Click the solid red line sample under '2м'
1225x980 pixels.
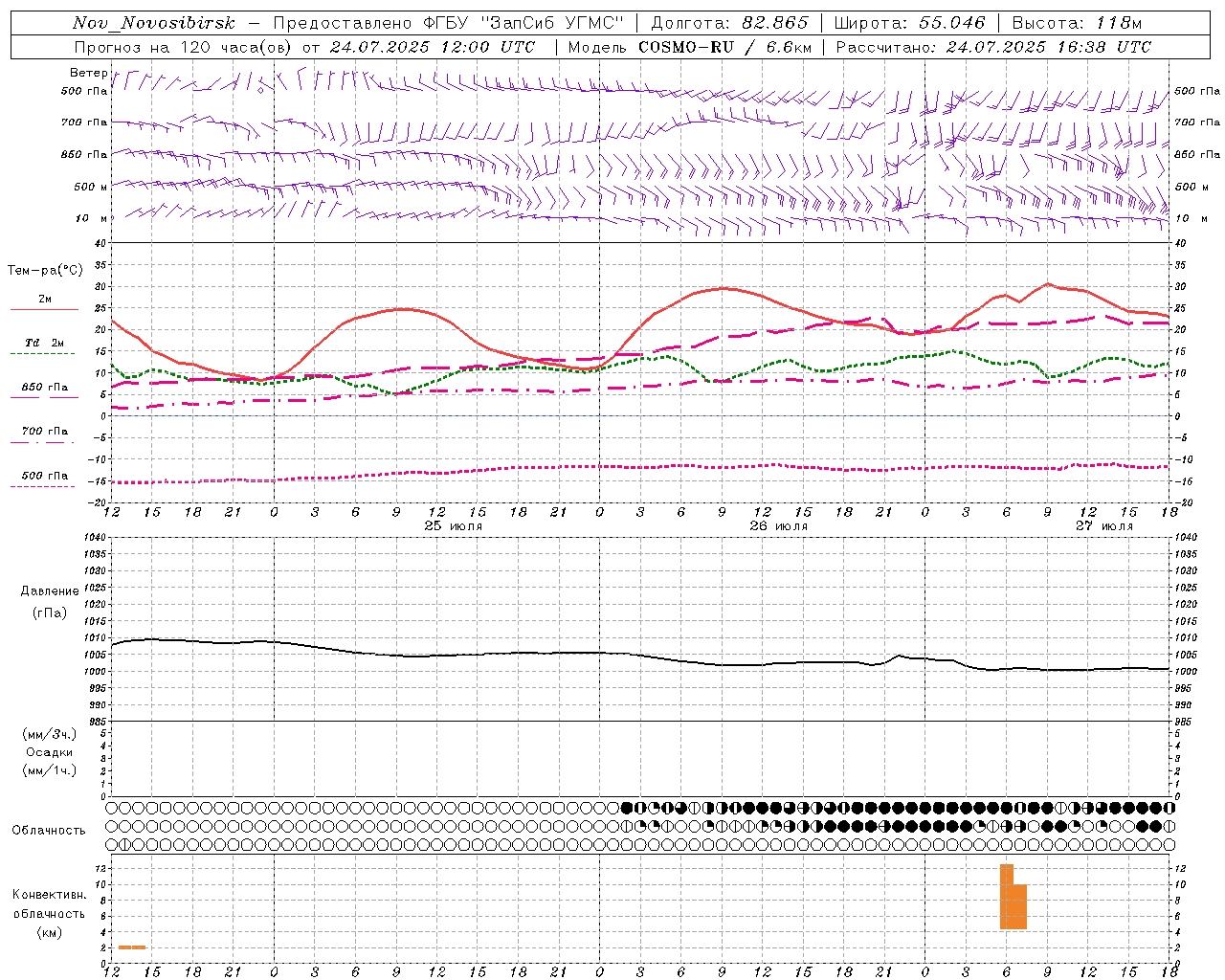tap(44, 310)
